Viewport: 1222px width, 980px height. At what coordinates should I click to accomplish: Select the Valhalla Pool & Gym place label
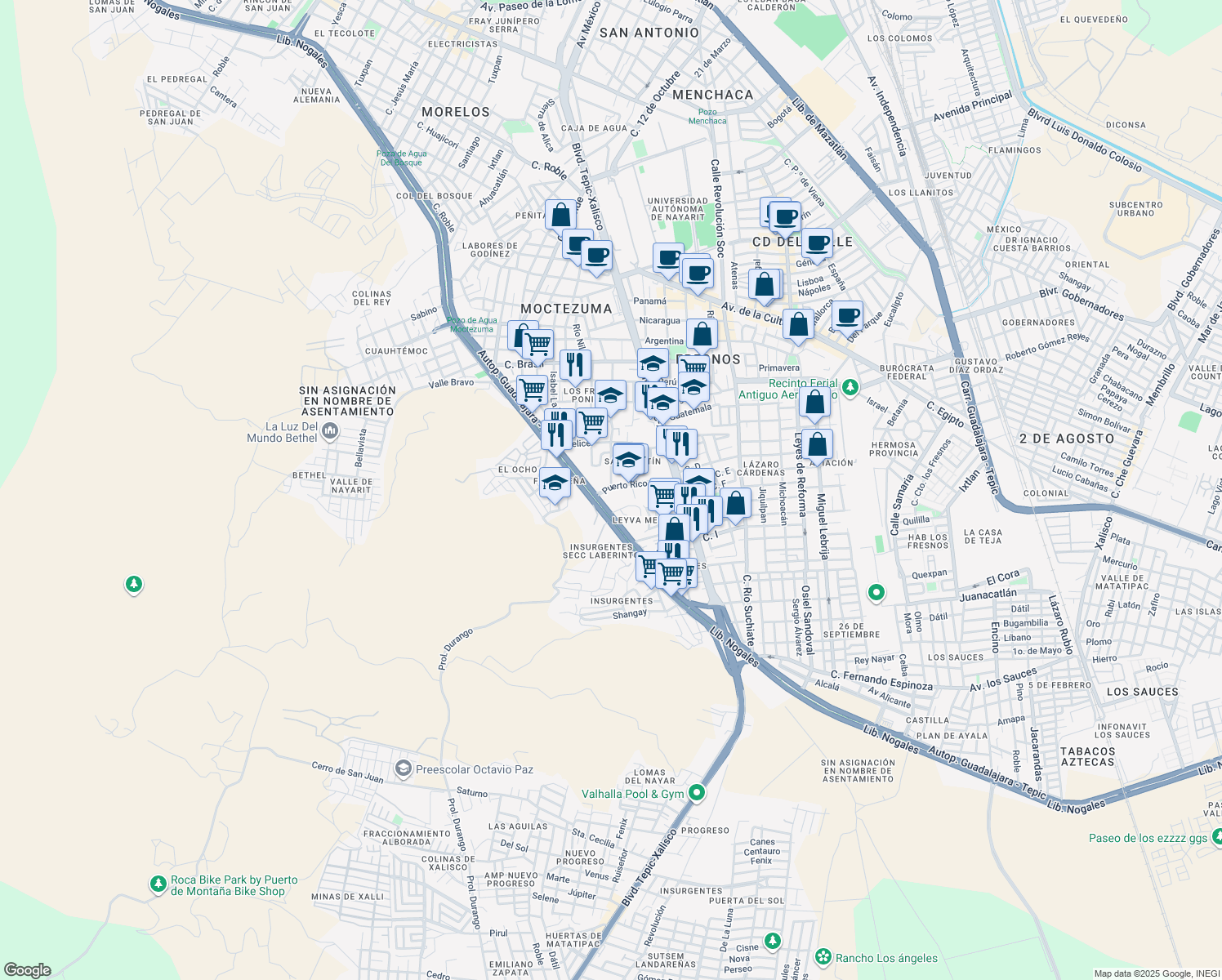coord(633,793)
